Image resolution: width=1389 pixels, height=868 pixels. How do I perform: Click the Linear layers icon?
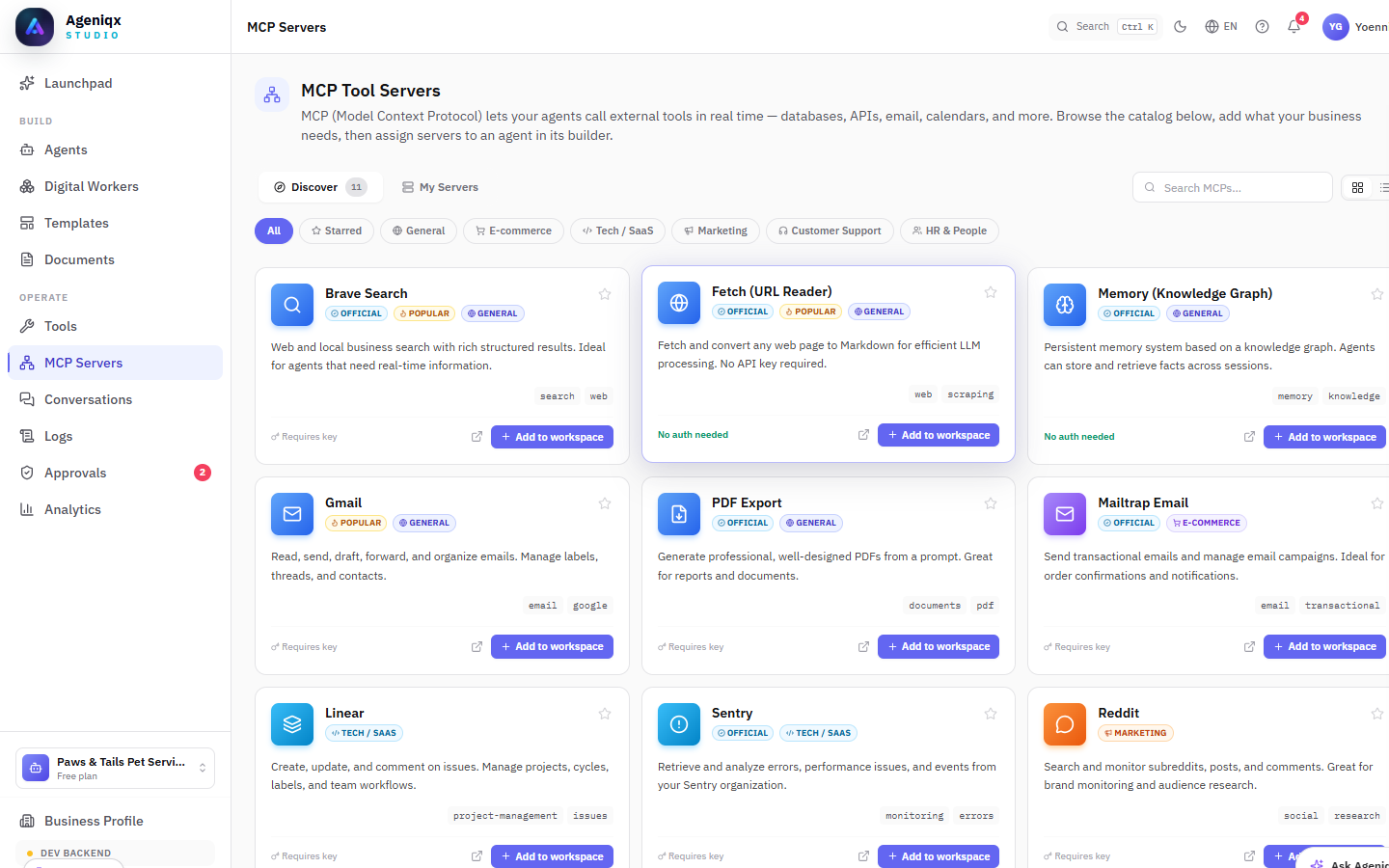tap(292, 724)
